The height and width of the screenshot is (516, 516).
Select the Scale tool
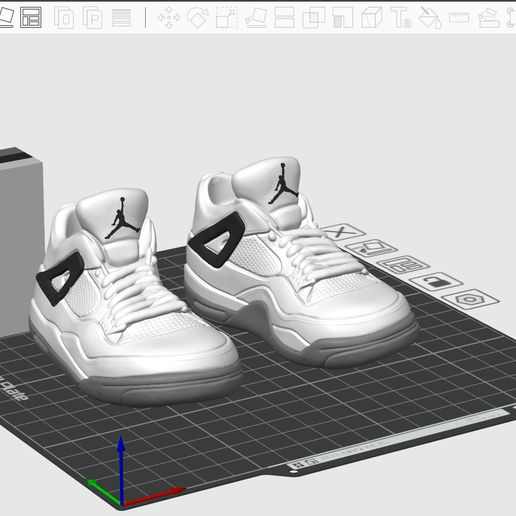[227, 18]
